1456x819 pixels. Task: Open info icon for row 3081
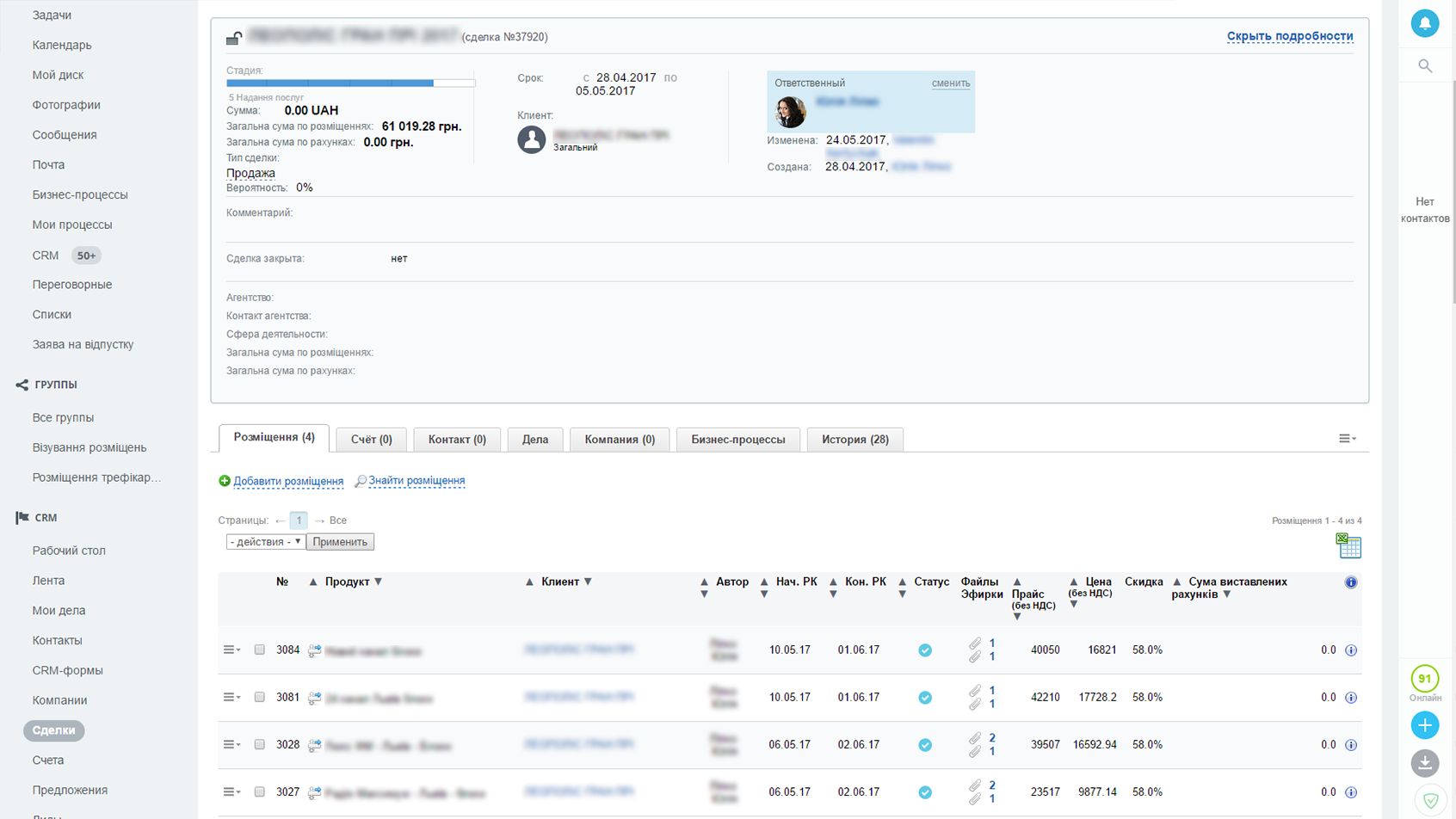coord(1351,698)
